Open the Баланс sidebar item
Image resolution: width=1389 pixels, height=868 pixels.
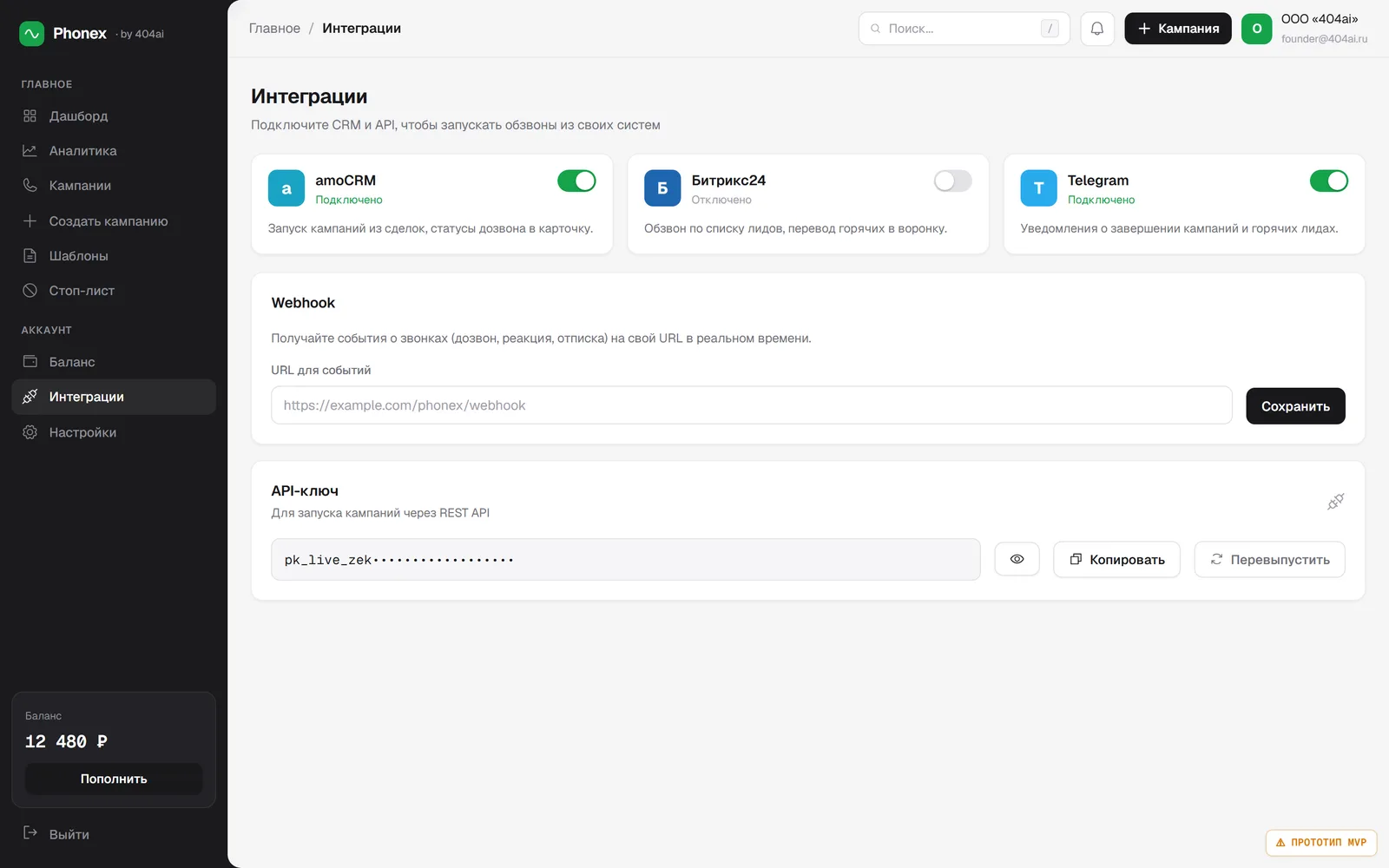114,362
